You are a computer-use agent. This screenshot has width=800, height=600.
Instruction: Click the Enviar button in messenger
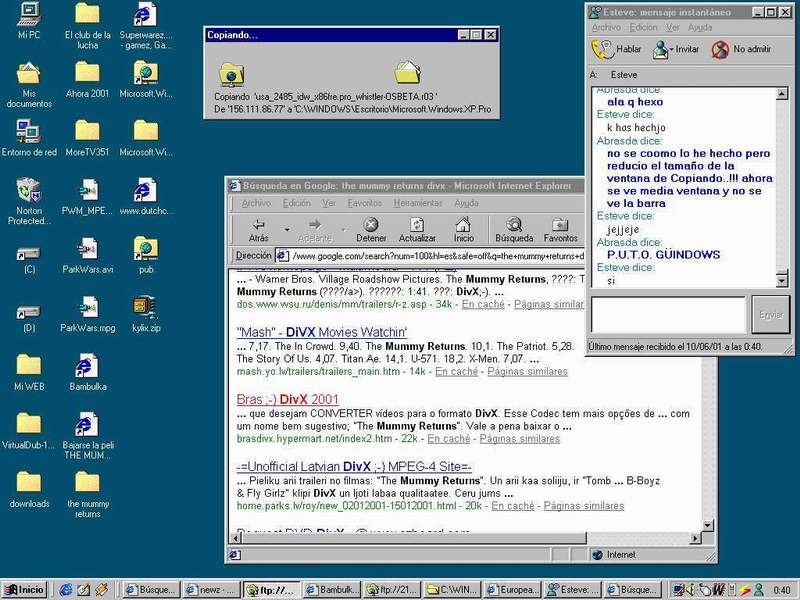[x=771, y=315]
